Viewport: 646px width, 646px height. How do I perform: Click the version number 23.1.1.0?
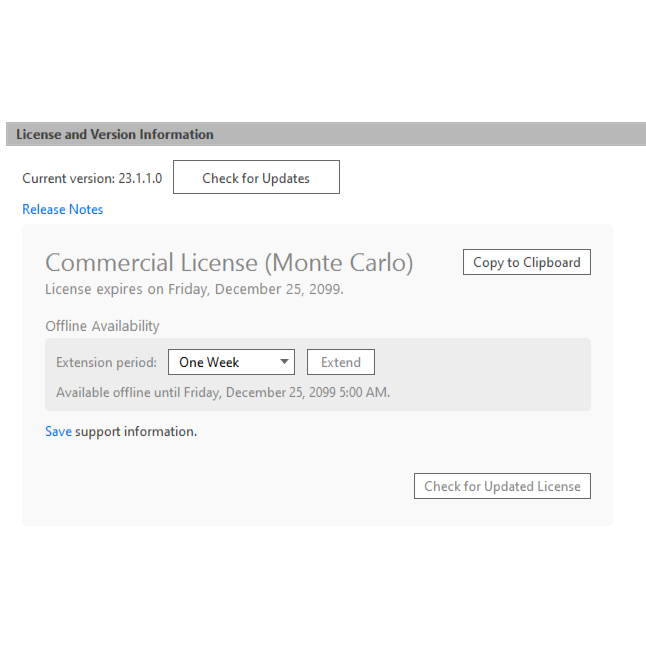point(140,179)
